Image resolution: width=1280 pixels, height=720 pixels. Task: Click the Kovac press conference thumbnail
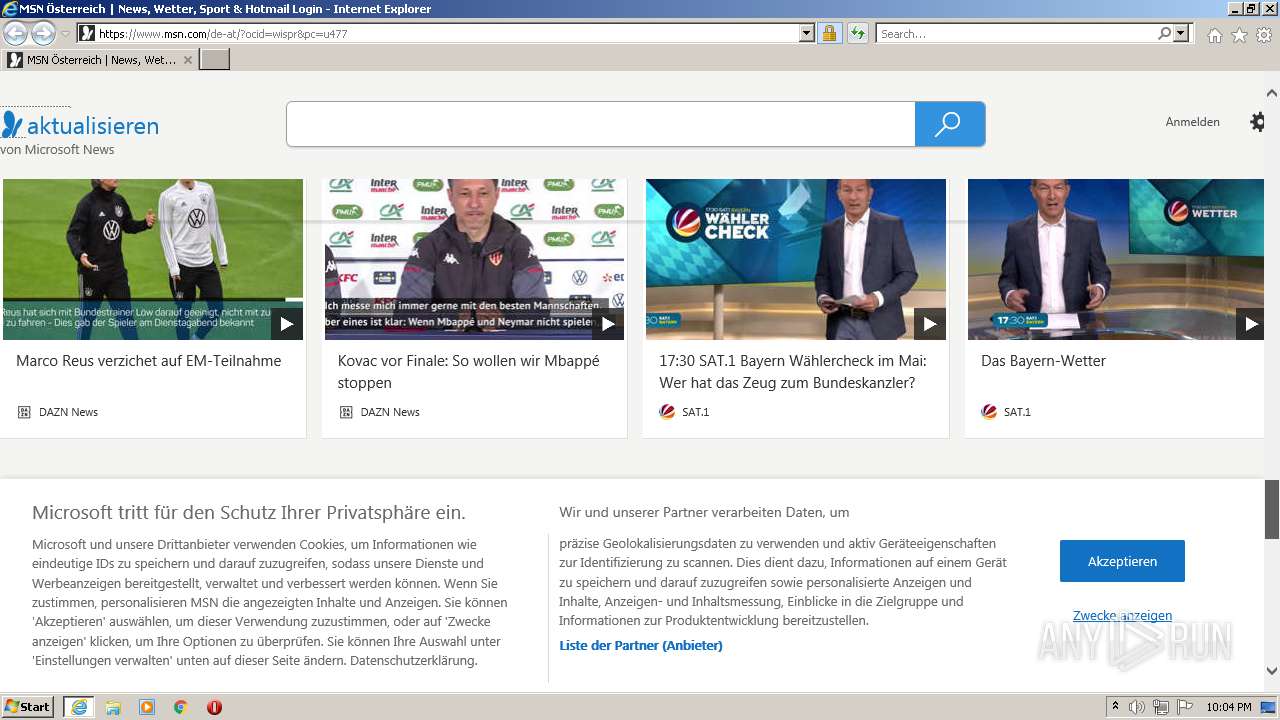pos(474,259)
